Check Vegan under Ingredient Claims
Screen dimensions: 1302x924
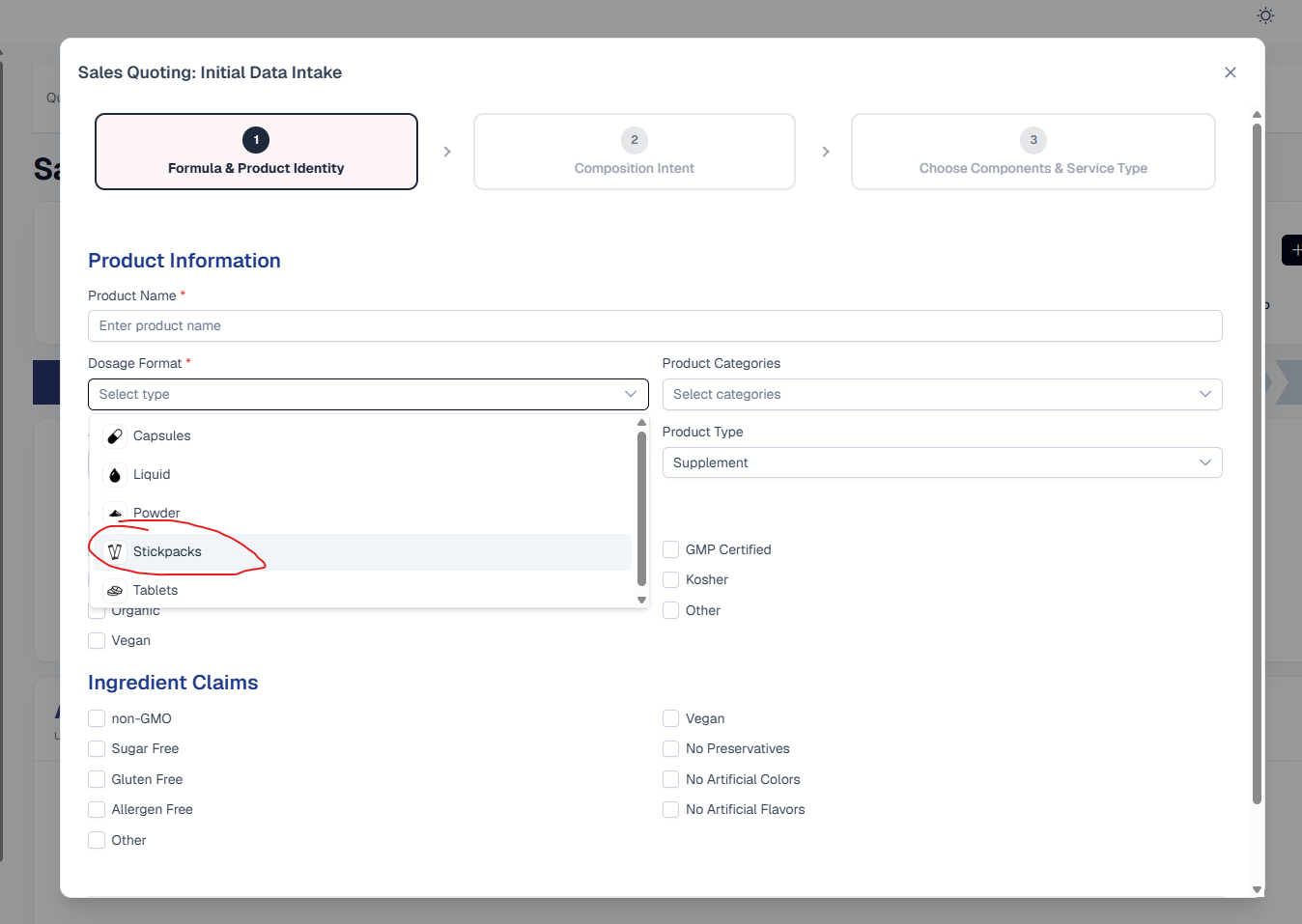pyautogui.click(x=671, y=718)
